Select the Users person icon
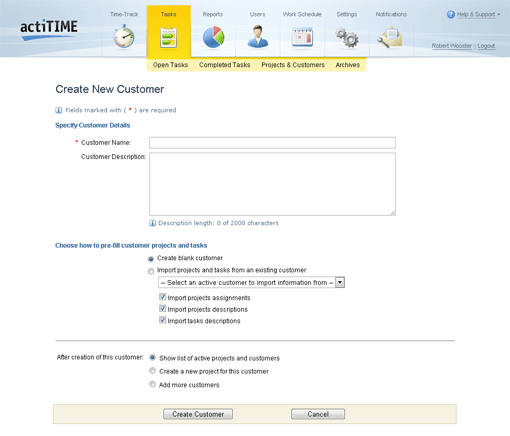The height and width of the screenshot is (436, 510). (258, 36)
